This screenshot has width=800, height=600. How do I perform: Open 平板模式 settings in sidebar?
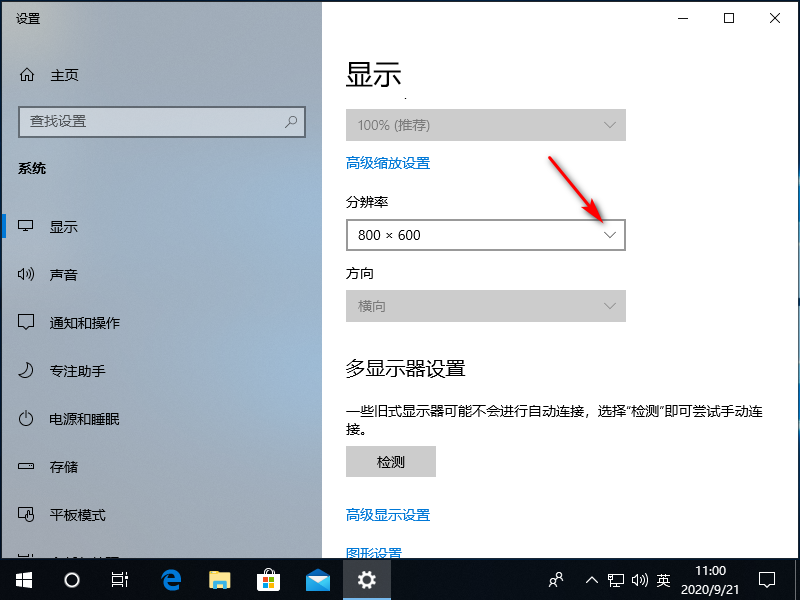click(x=70, y=515)
